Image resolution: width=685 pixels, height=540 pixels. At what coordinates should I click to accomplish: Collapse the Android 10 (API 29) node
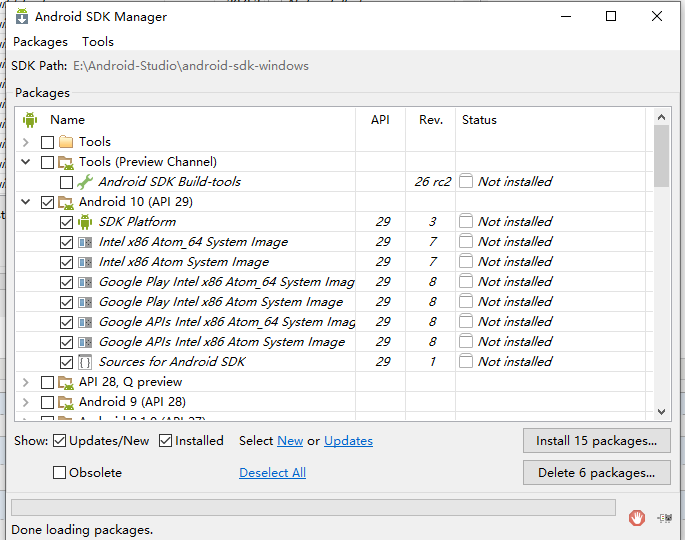tap(26, 202)
